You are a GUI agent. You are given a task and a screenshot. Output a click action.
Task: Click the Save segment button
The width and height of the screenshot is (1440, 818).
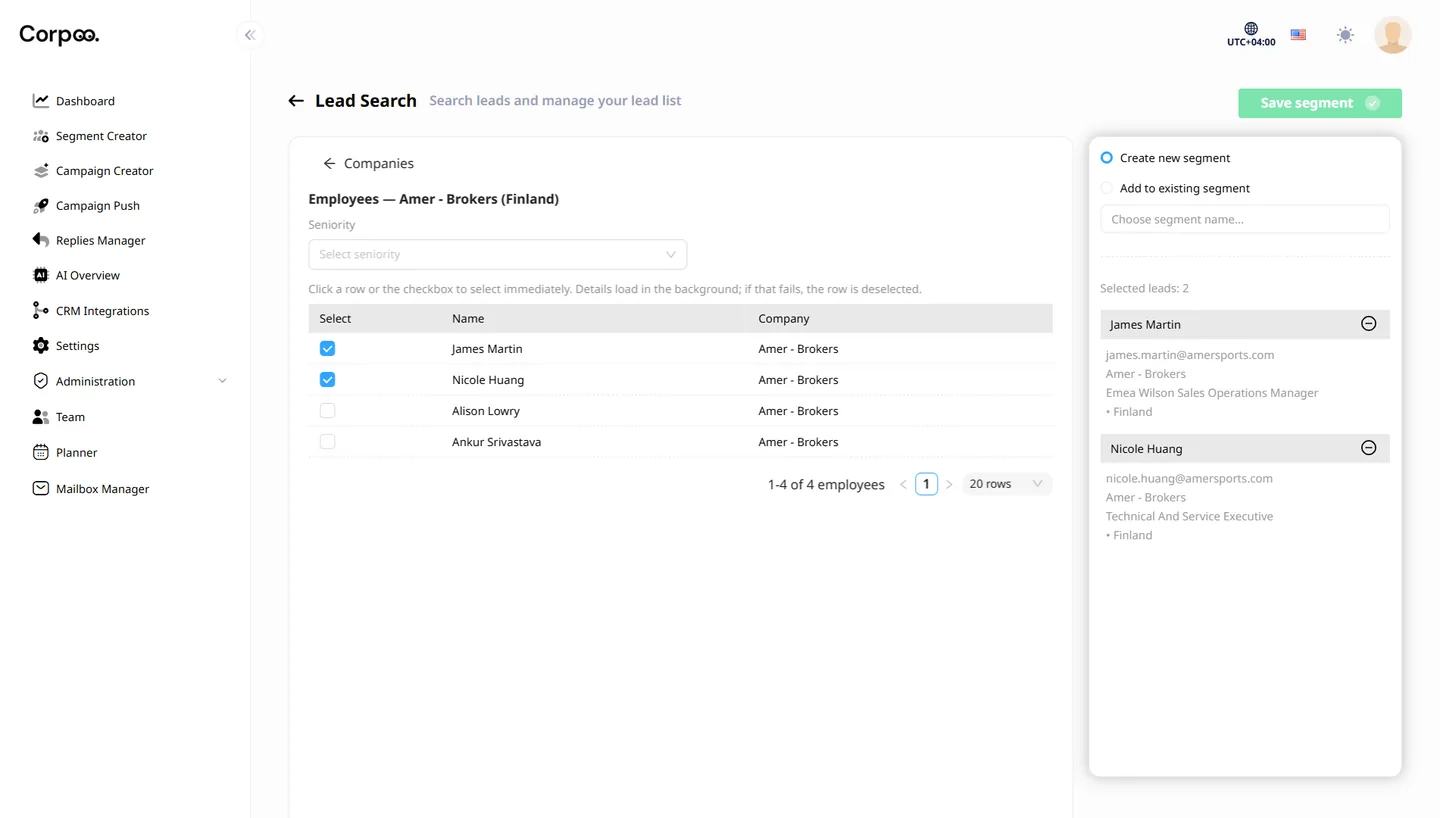[1319, 103]
